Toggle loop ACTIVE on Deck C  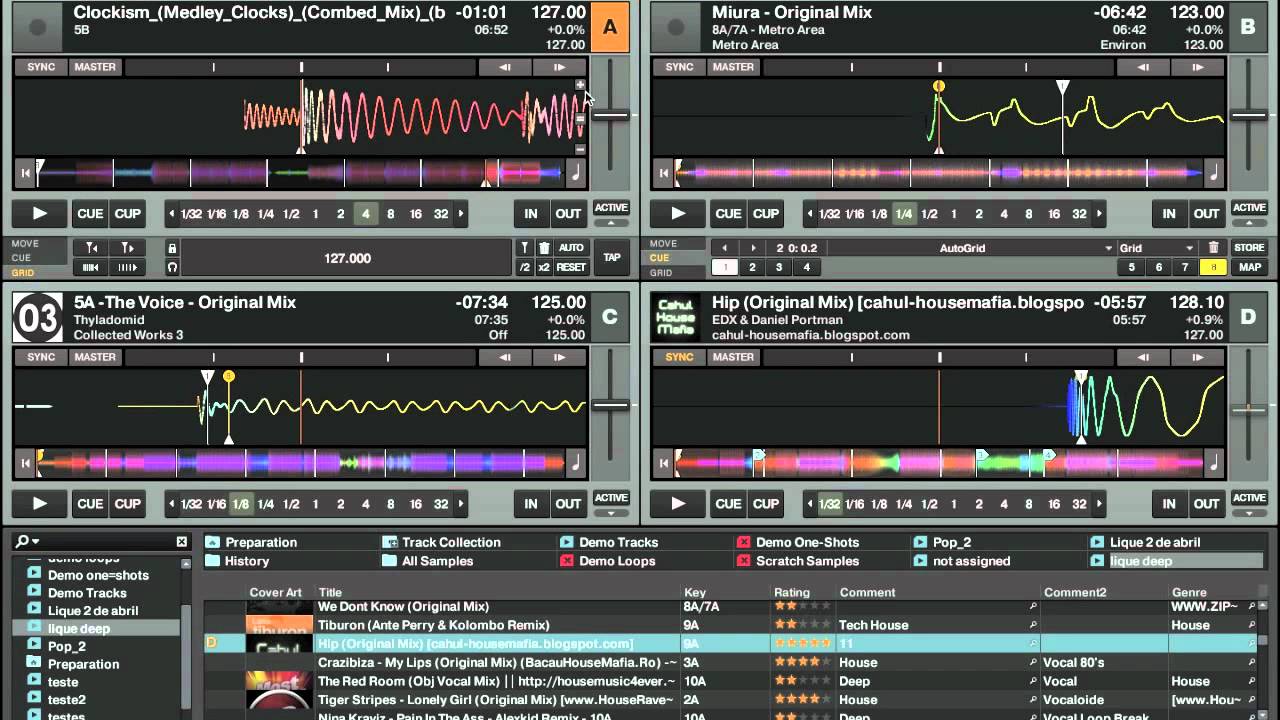click(611, 498)
